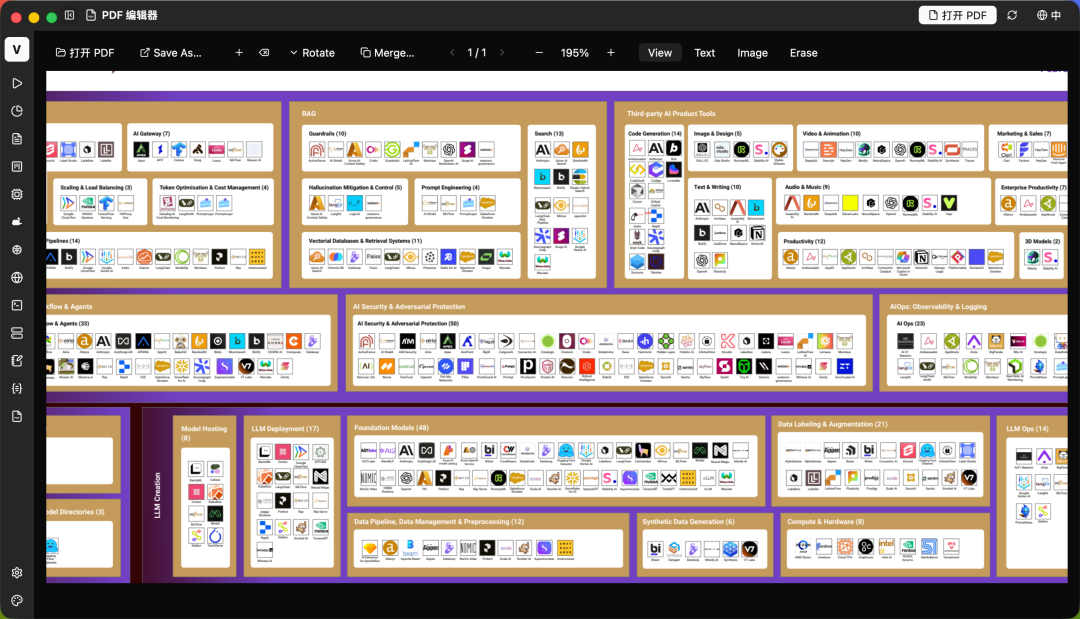Viewport: 1080px width, 619px height.
Task: Switch to Image mode tab
Action: point(752,52)
